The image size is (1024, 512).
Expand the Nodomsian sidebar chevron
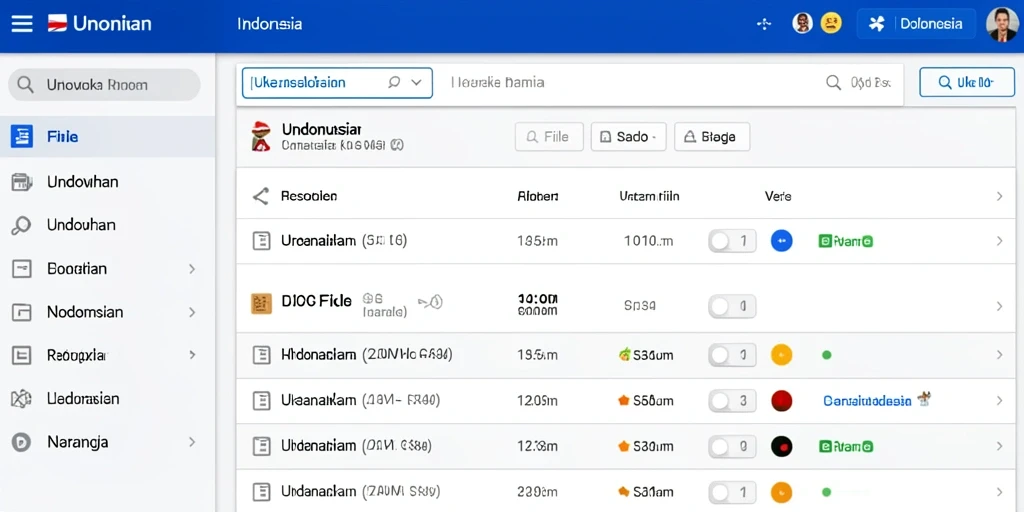click(192, 312)
